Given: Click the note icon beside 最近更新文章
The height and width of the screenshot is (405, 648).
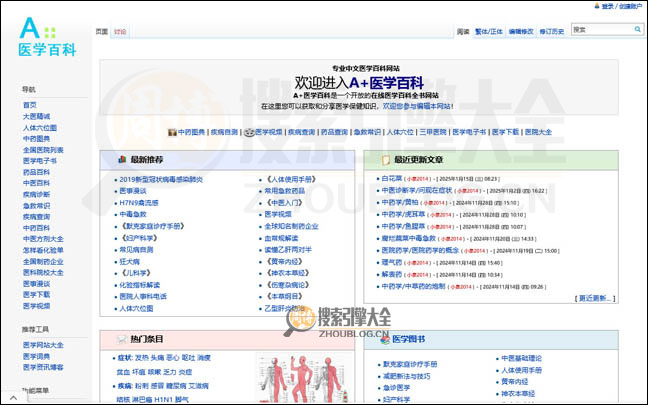Looking at the screenshot, I should pyautogui.click(x=386, y=160).
